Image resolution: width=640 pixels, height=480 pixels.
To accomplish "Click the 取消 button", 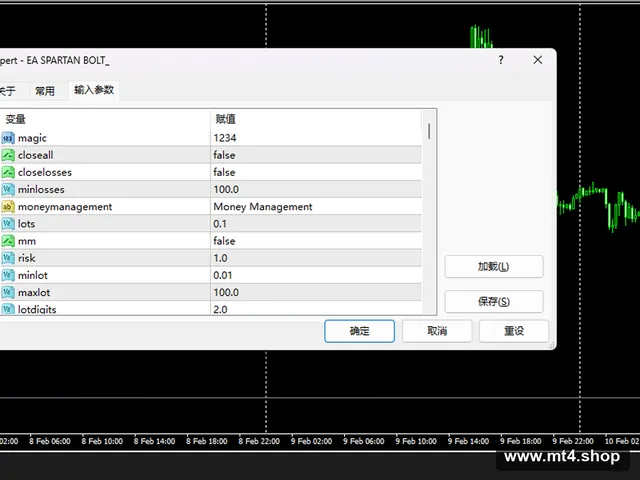I will [437, 331].
